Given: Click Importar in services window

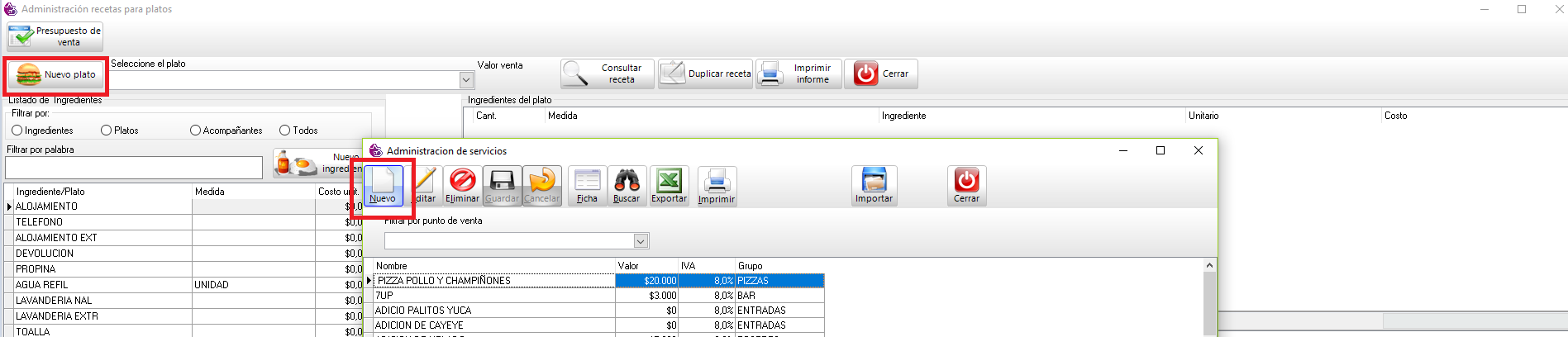Looking at the screenshot, I should [x=874, y=185].
